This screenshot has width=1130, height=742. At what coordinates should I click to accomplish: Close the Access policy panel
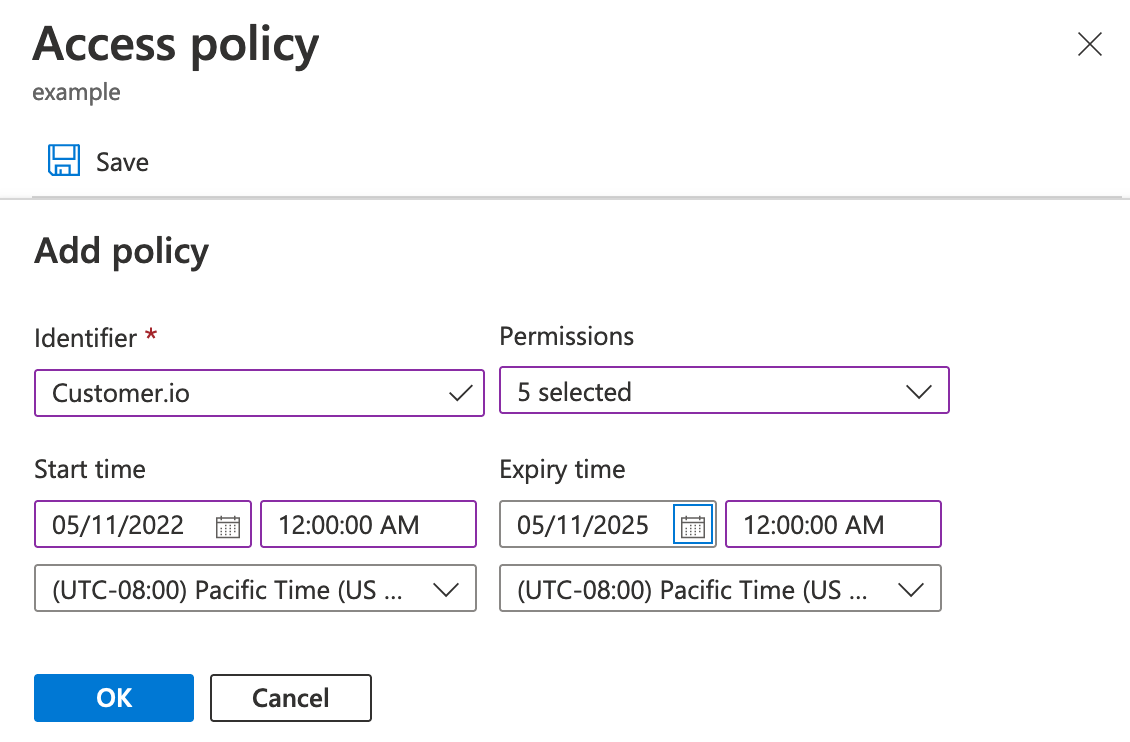pos(1090,44)
